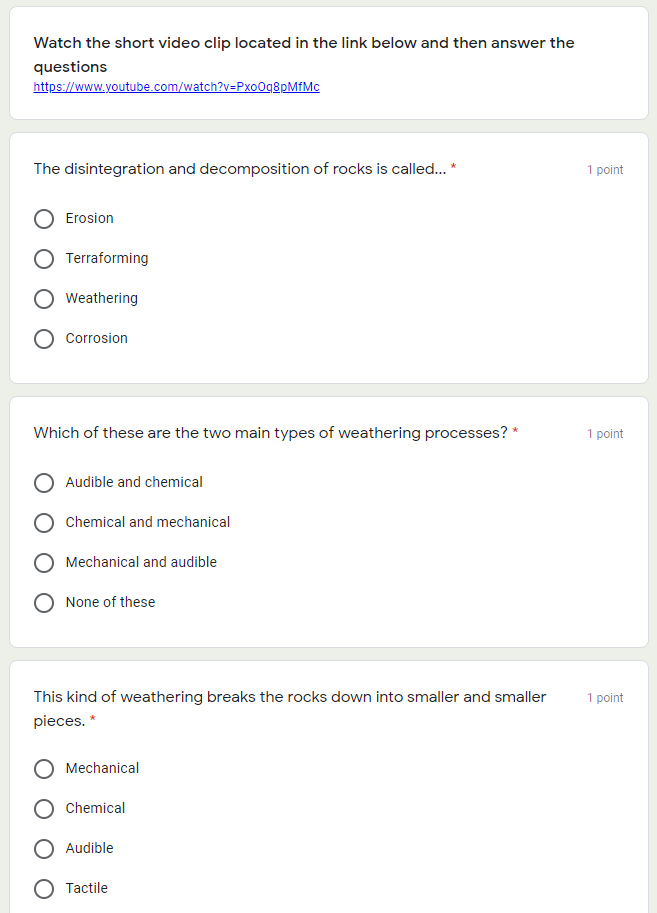Pick Audible and chemical as an answer
Viewport: 657px width, 913px height.
click(44, 483)
